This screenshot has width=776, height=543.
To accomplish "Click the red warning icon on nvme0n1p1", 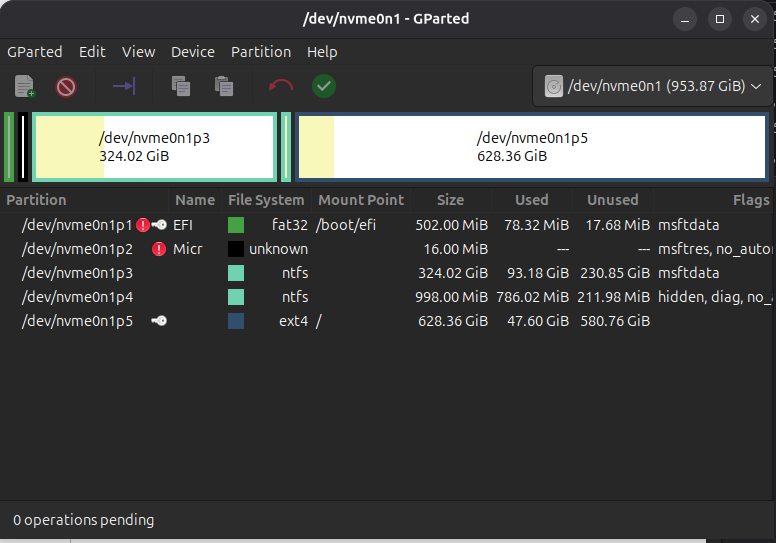I will [x=143, y=225].
